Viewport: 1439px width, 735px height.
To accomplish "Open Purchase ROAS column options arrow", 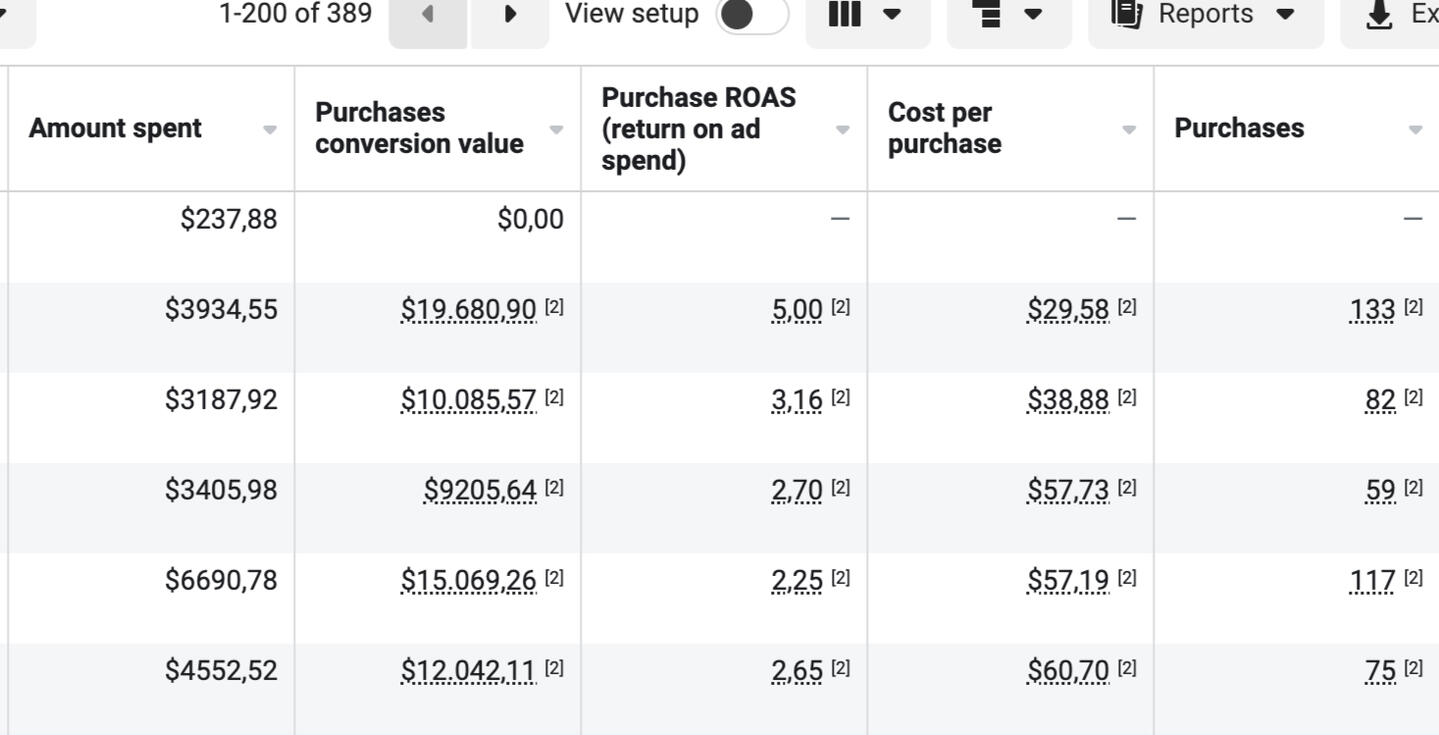I will pyautogui.click(x=842, y=130).
